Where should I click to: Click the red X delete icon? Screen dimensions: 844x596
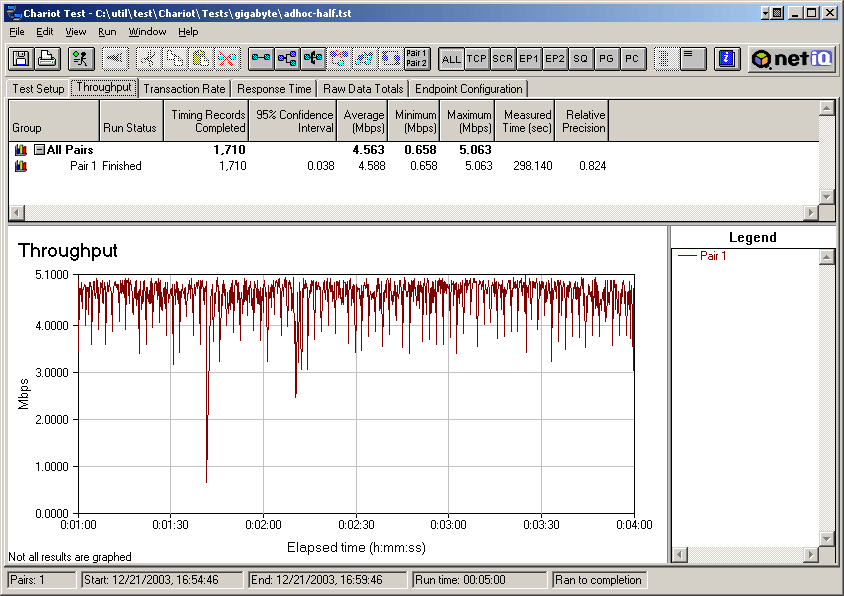[x=227, y=59]
